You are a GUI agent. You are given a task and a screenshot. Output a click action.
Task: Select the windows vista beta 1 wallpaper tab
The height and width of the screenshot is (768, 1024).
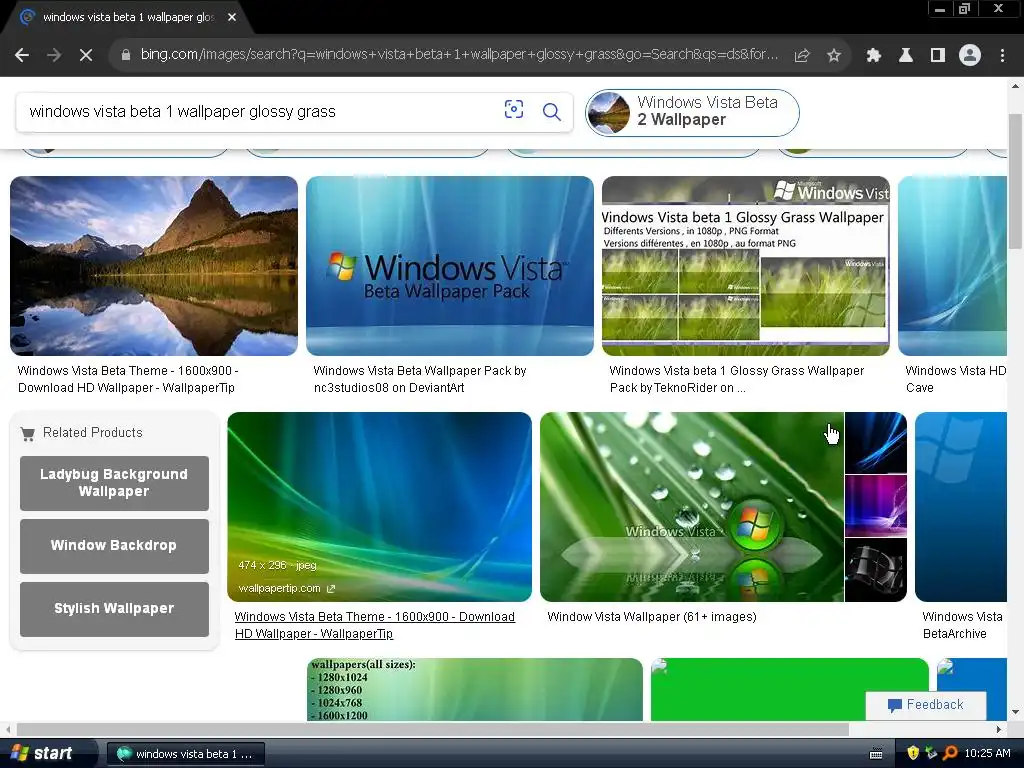coord(127,17)
